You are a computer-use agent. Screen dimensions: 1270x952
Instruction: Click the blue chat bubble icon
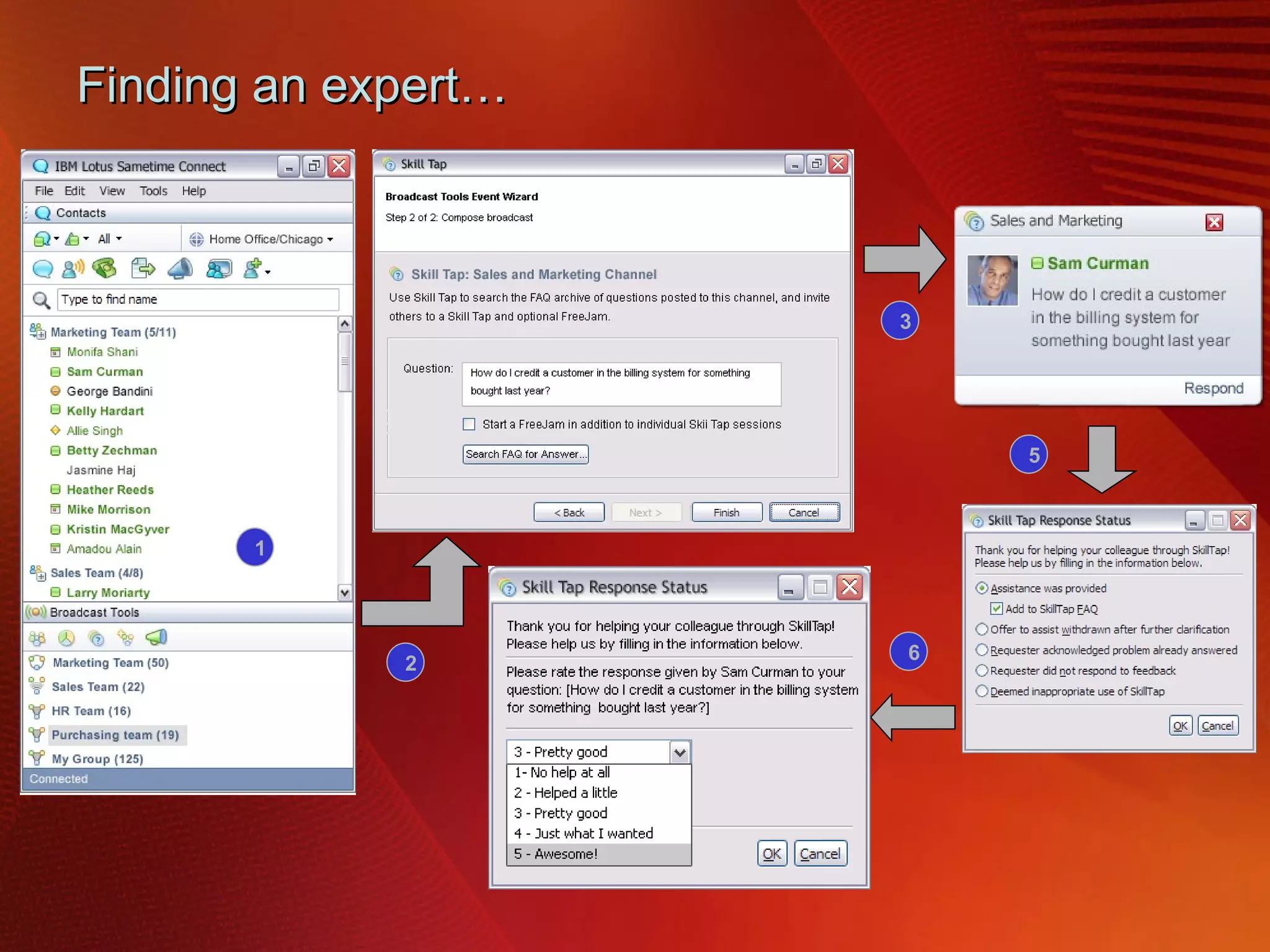(x=42, y=269)
